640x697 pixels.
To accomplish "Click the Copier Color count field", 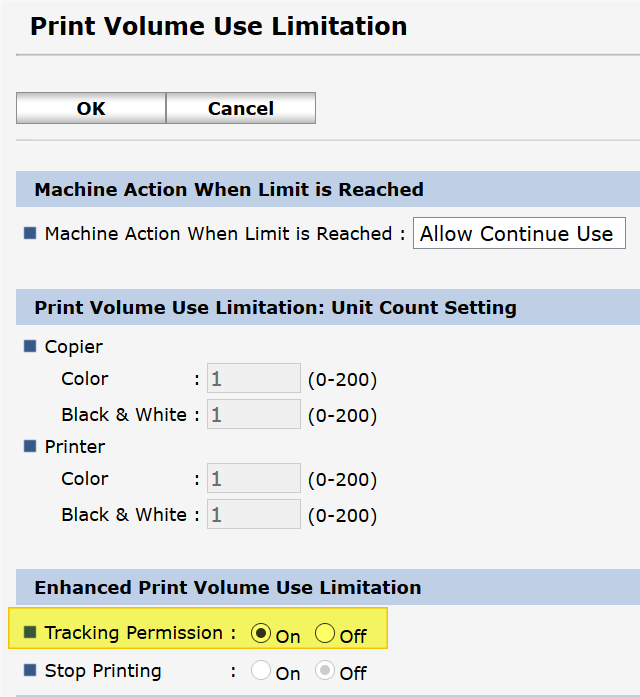I will (x=253, y=379).
